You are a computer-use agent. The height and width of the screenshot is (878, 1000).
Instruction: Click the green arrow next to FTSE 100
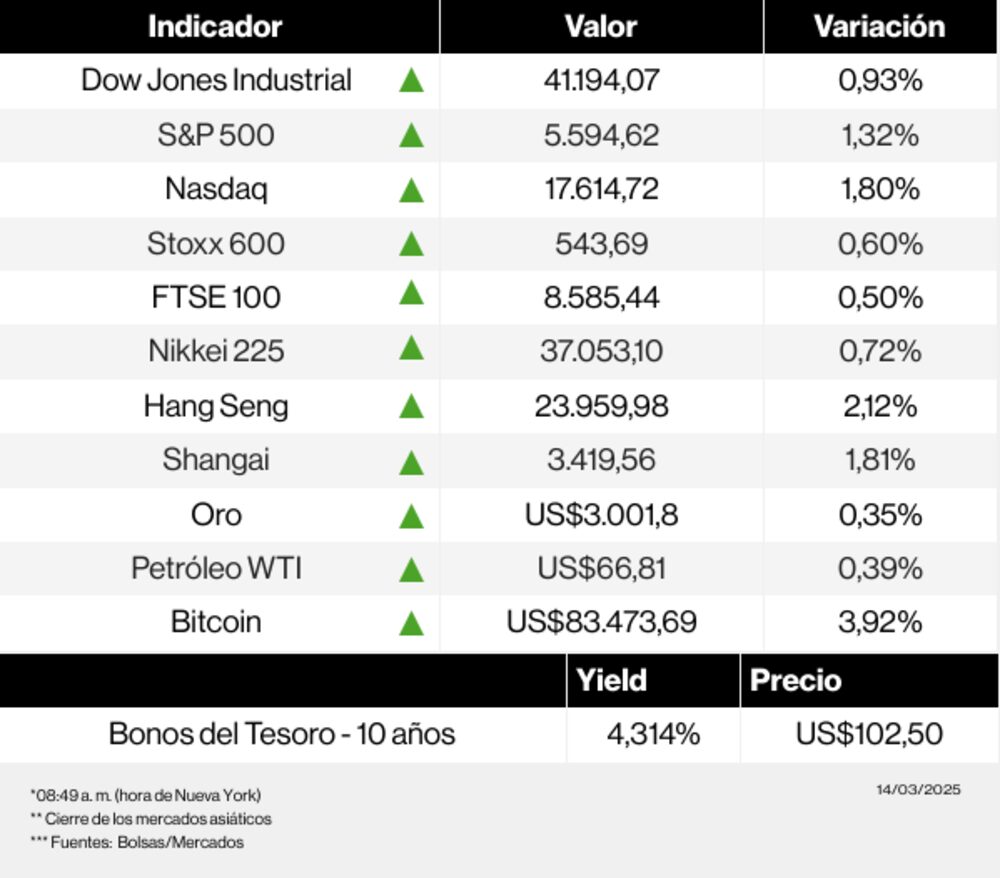pyautogui.click(x=411, y=294)
